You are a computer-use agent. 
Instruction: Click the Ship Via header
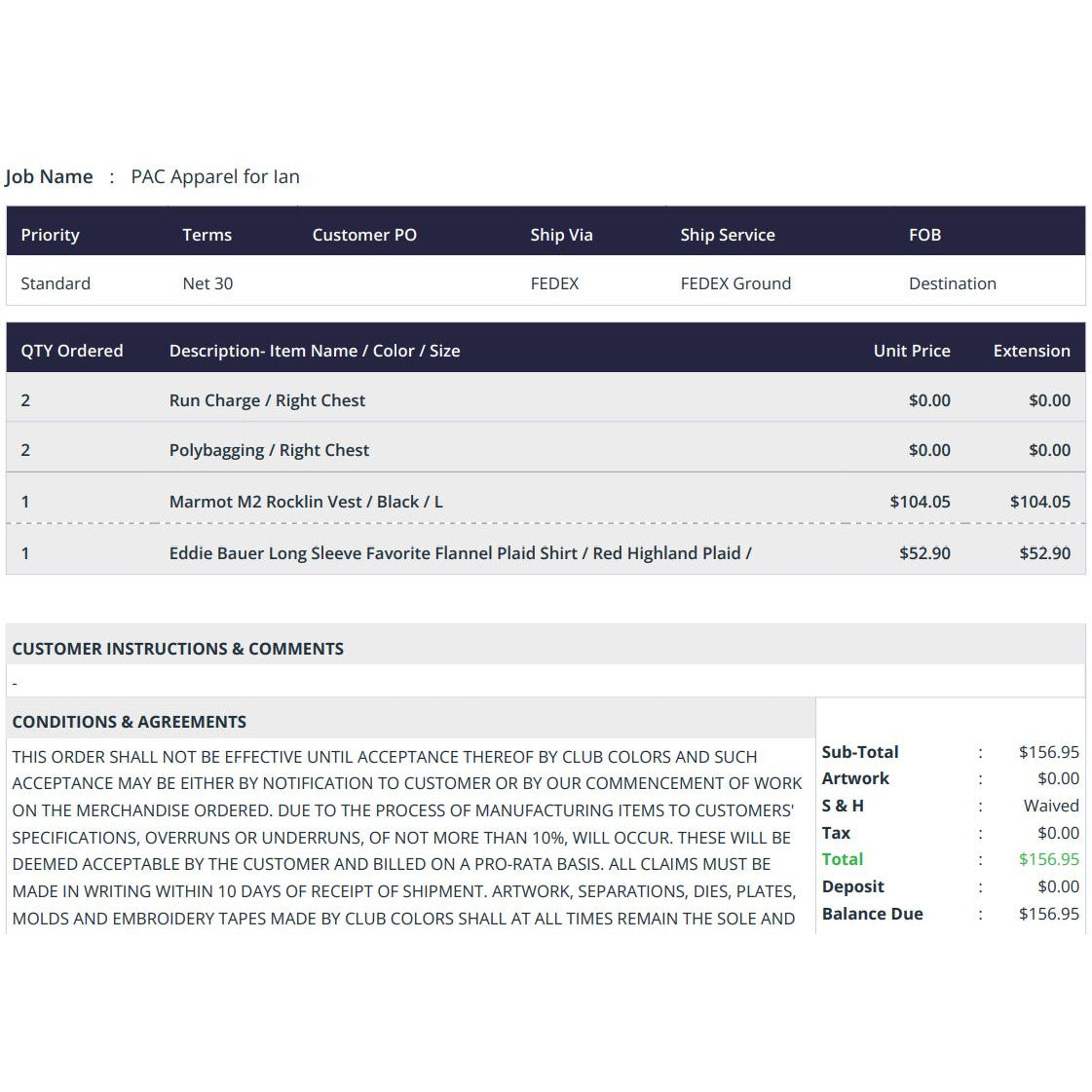561,235
